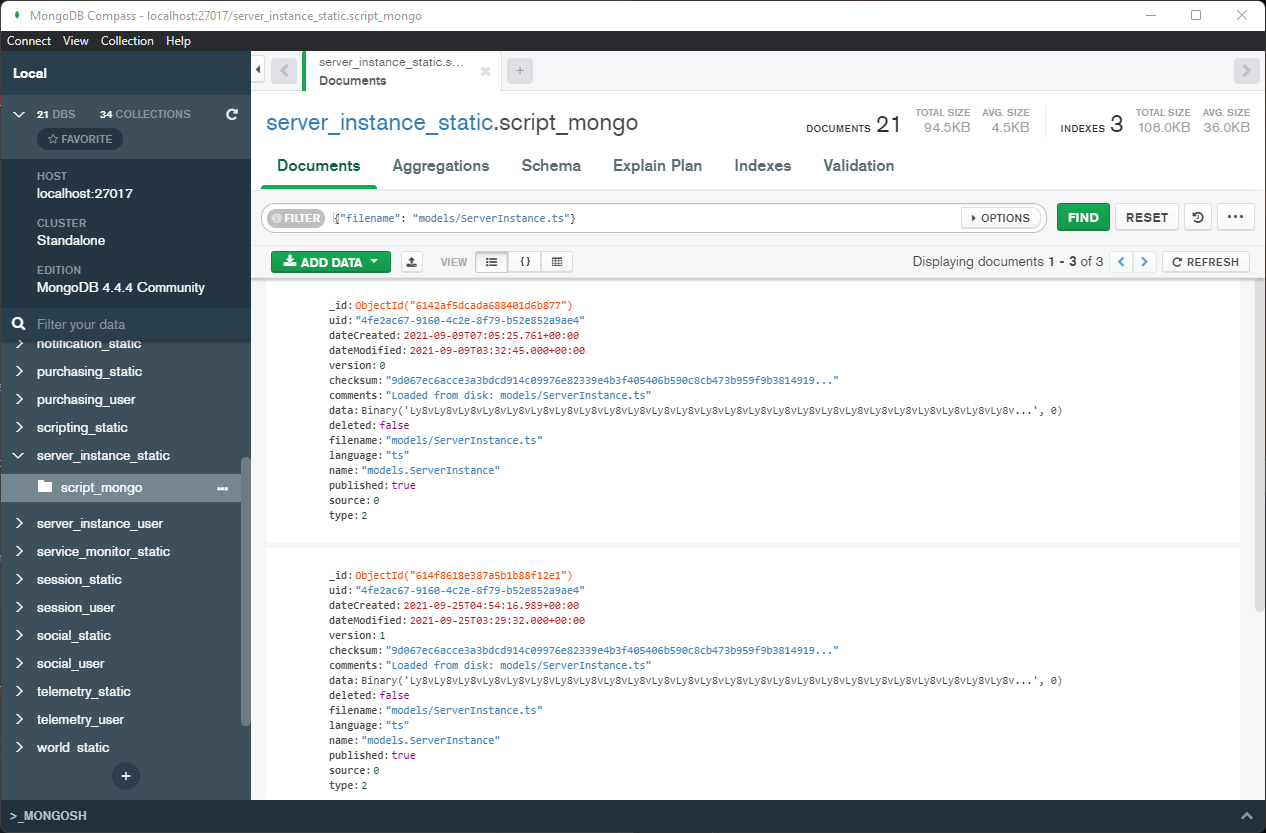
Task: Open a new tab with plus
Action: [520, 71]
